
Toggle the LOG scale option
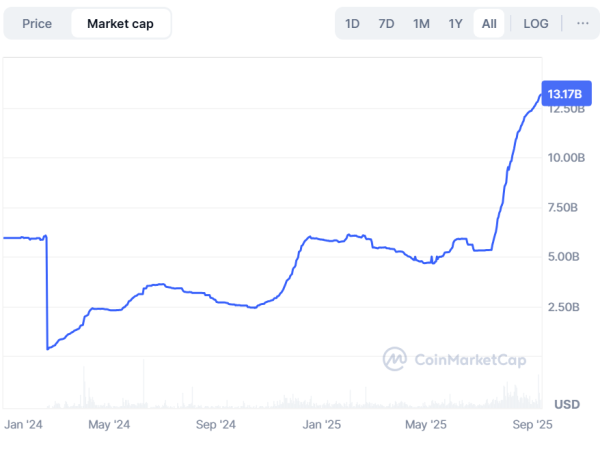[x=536, y=23]
